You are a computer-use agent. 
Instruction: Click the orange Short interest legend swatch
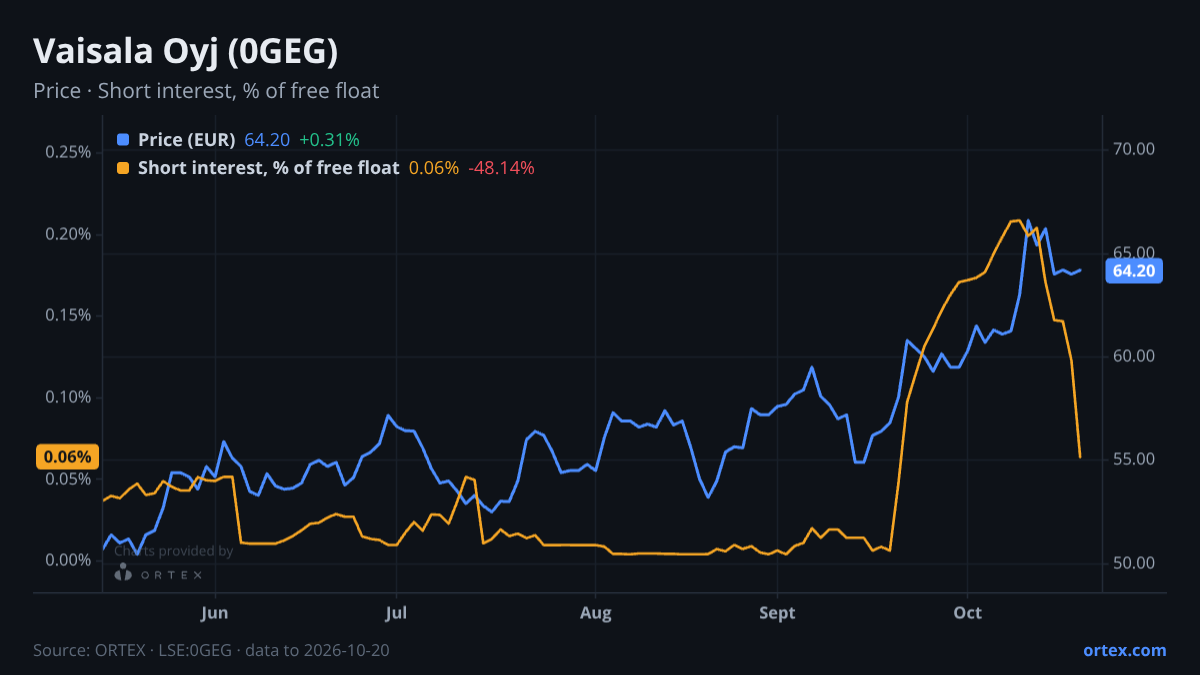[x=123, y=168]
